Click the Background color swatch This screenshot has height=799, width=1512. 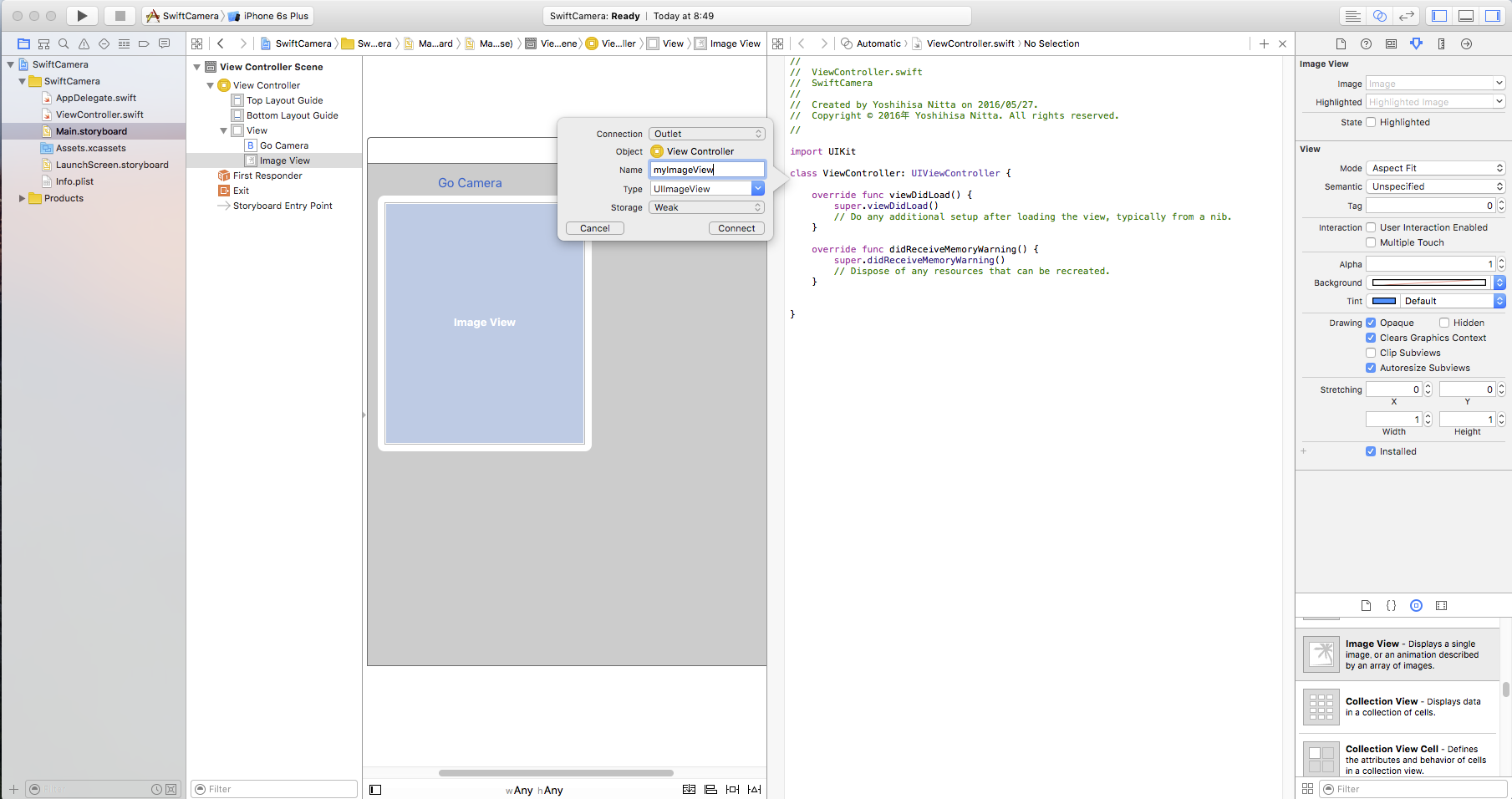coord(1429,282)
